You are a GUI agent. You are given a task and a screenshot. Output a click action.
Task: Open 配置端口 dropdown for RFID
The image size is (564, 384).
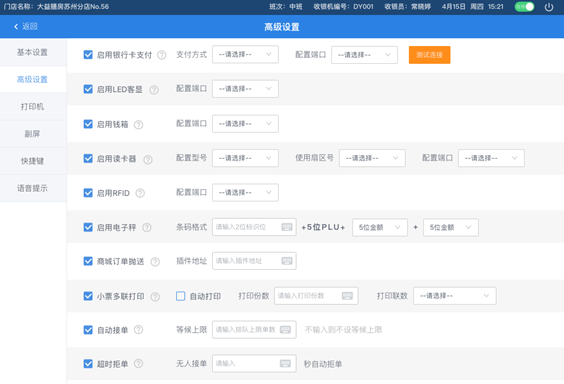tap(245, 192)
